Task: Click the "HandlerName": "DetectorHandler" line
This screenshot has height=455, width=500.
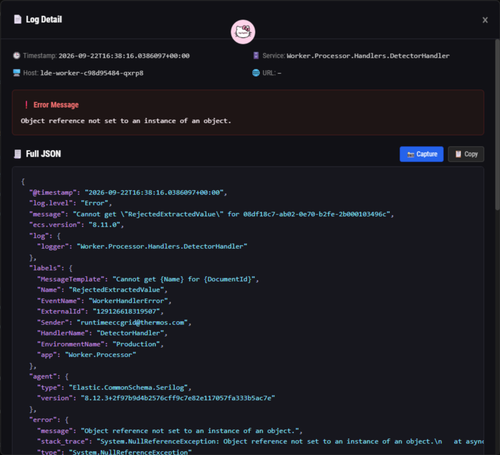Action: 102,333
